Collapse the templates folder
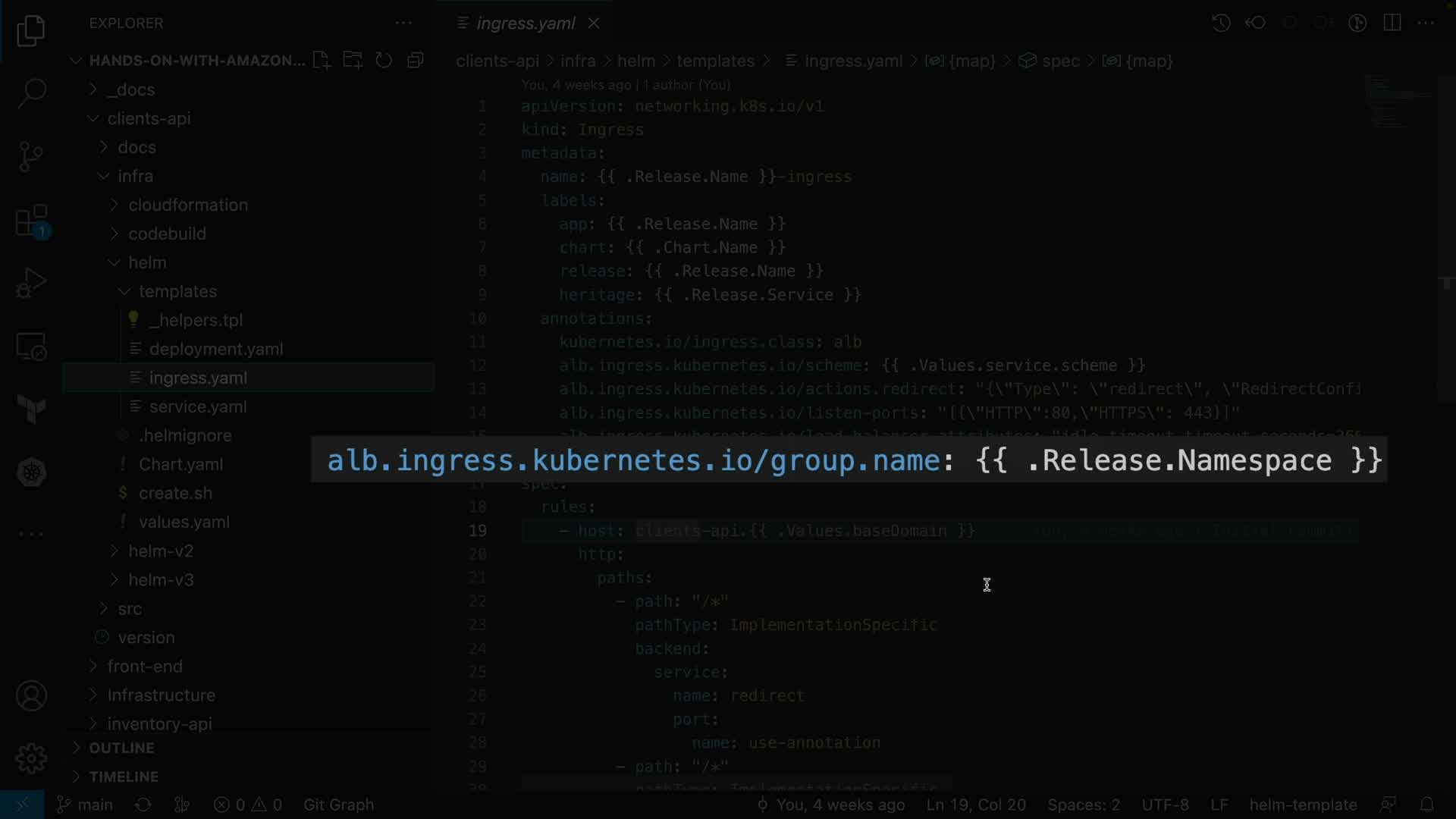Viewport: 1456px width, 819px height. (177, 291)
